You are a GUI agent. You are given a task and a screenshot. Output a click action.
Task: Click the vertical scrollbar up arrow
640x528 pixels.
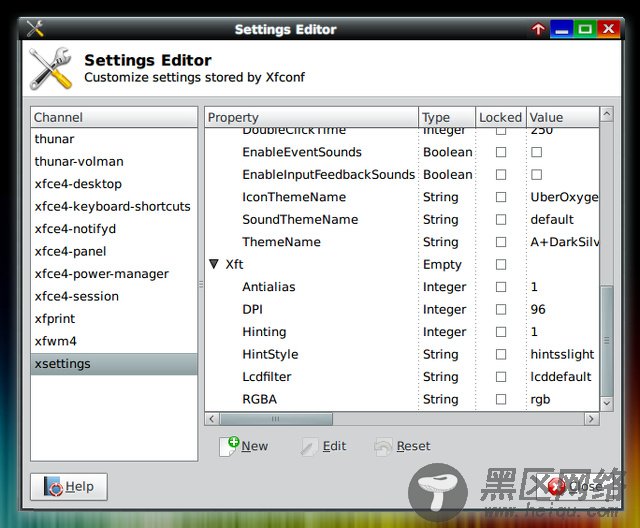(x=607, y=114)
